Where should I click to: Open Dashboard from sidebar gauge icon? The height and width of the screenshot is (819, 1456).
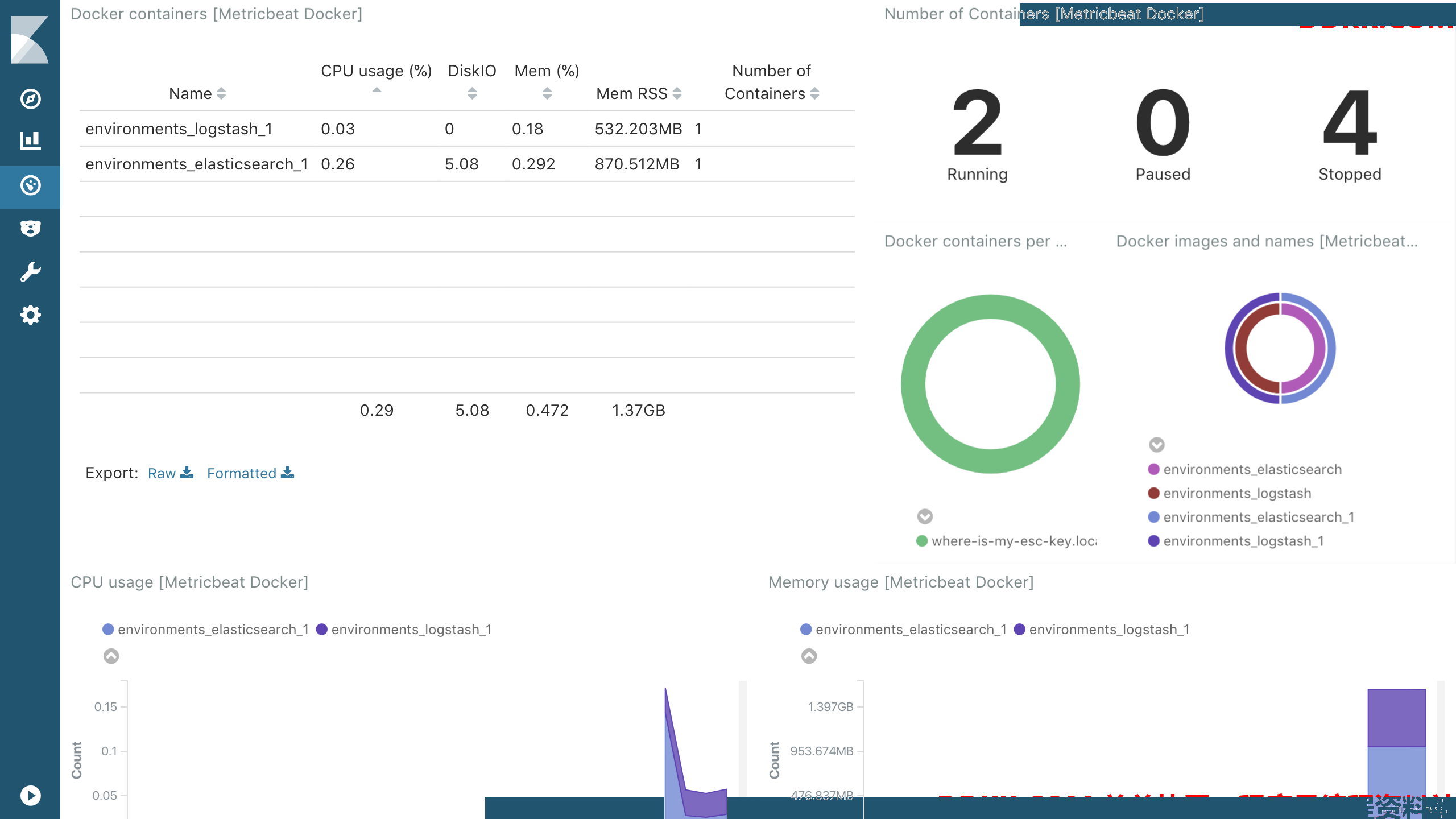coord(30,185)
